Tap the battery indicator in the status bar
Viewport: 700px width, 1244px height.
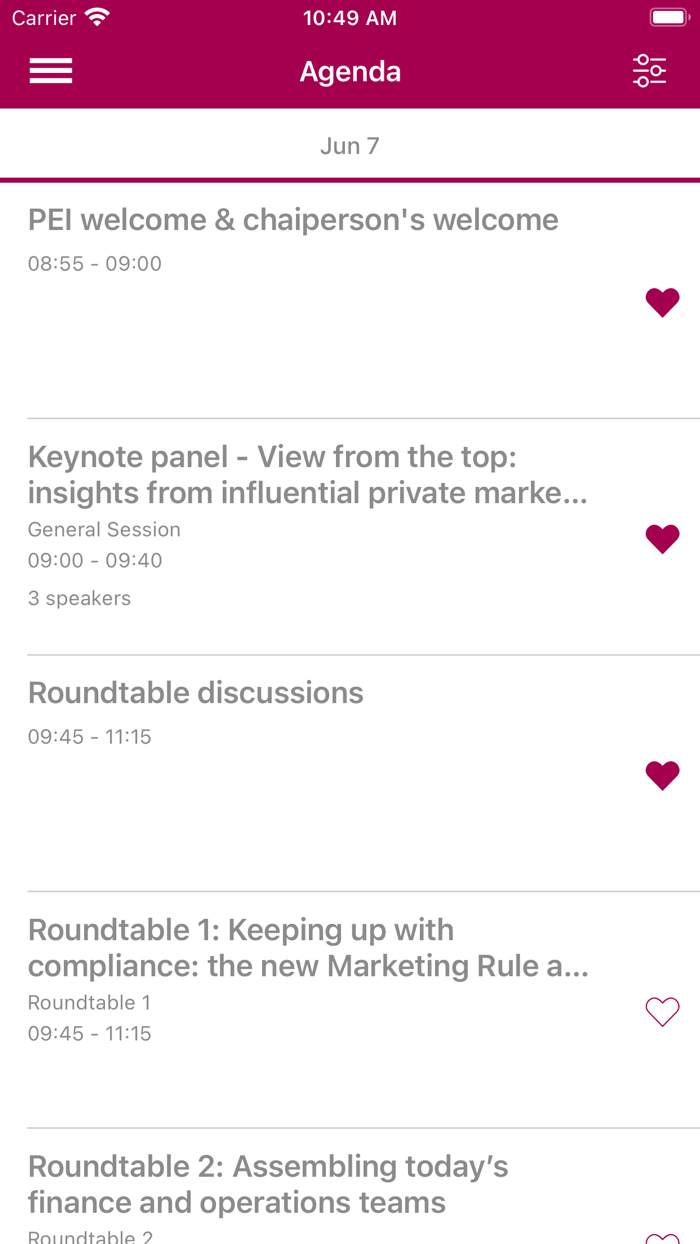point(668,16)
